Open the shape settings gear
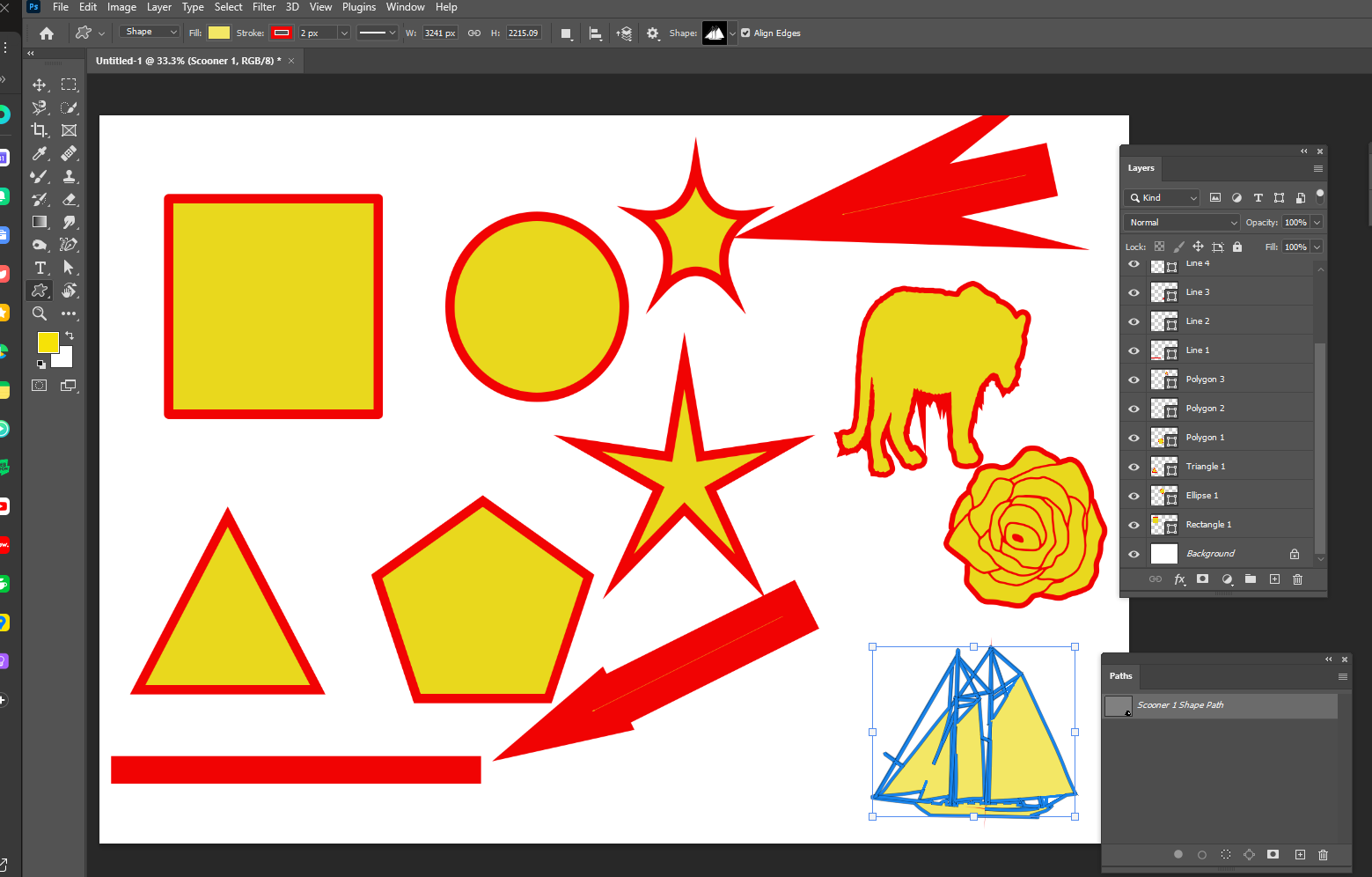 [653, 33]
